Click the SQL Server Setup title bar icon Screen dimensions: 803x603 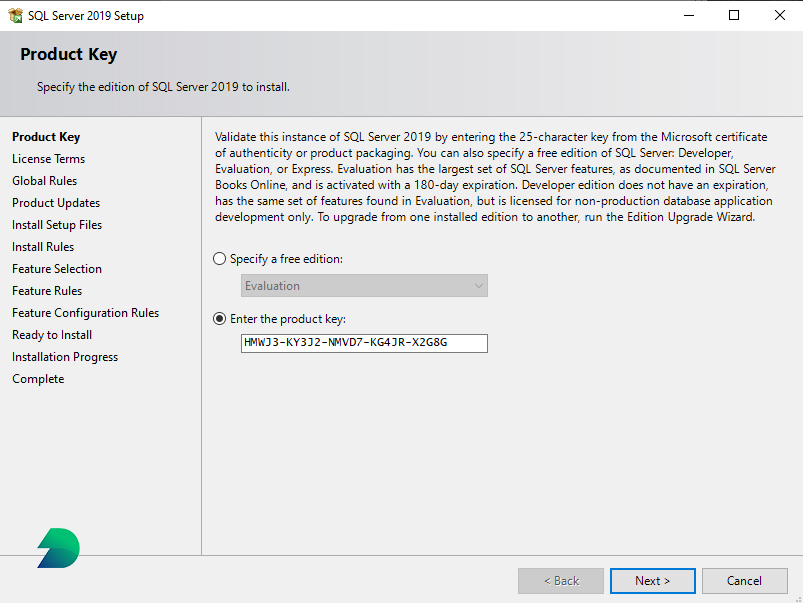tap(15, 15)
